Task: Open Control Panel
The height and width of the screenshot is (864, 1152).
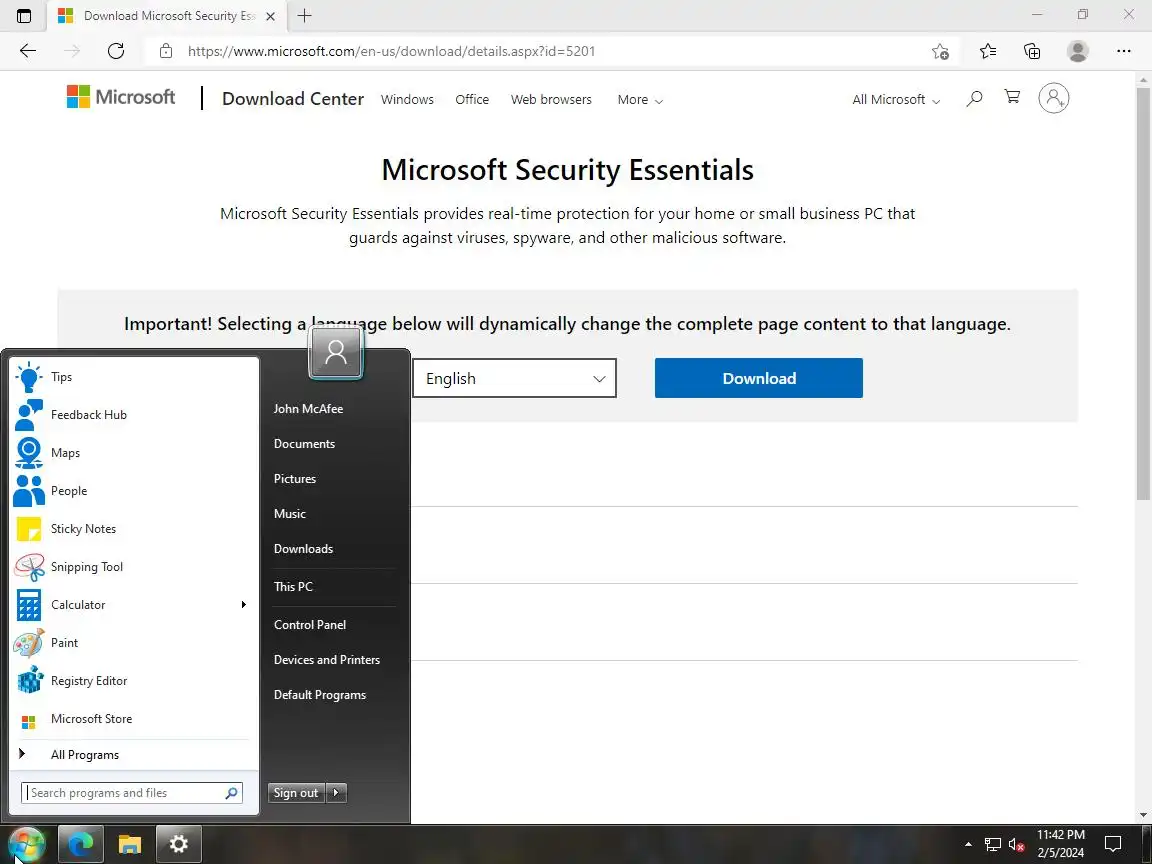Action: coord(310,625)
